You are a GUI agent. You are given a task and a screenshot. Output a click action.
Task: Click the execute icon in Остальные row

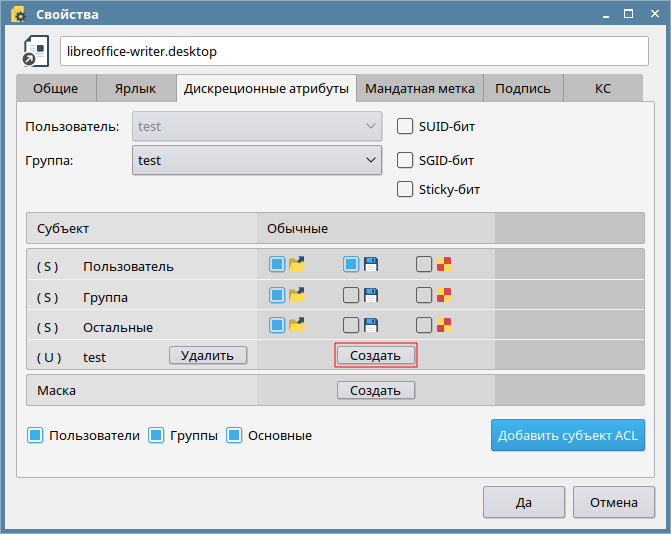[444, 325]
